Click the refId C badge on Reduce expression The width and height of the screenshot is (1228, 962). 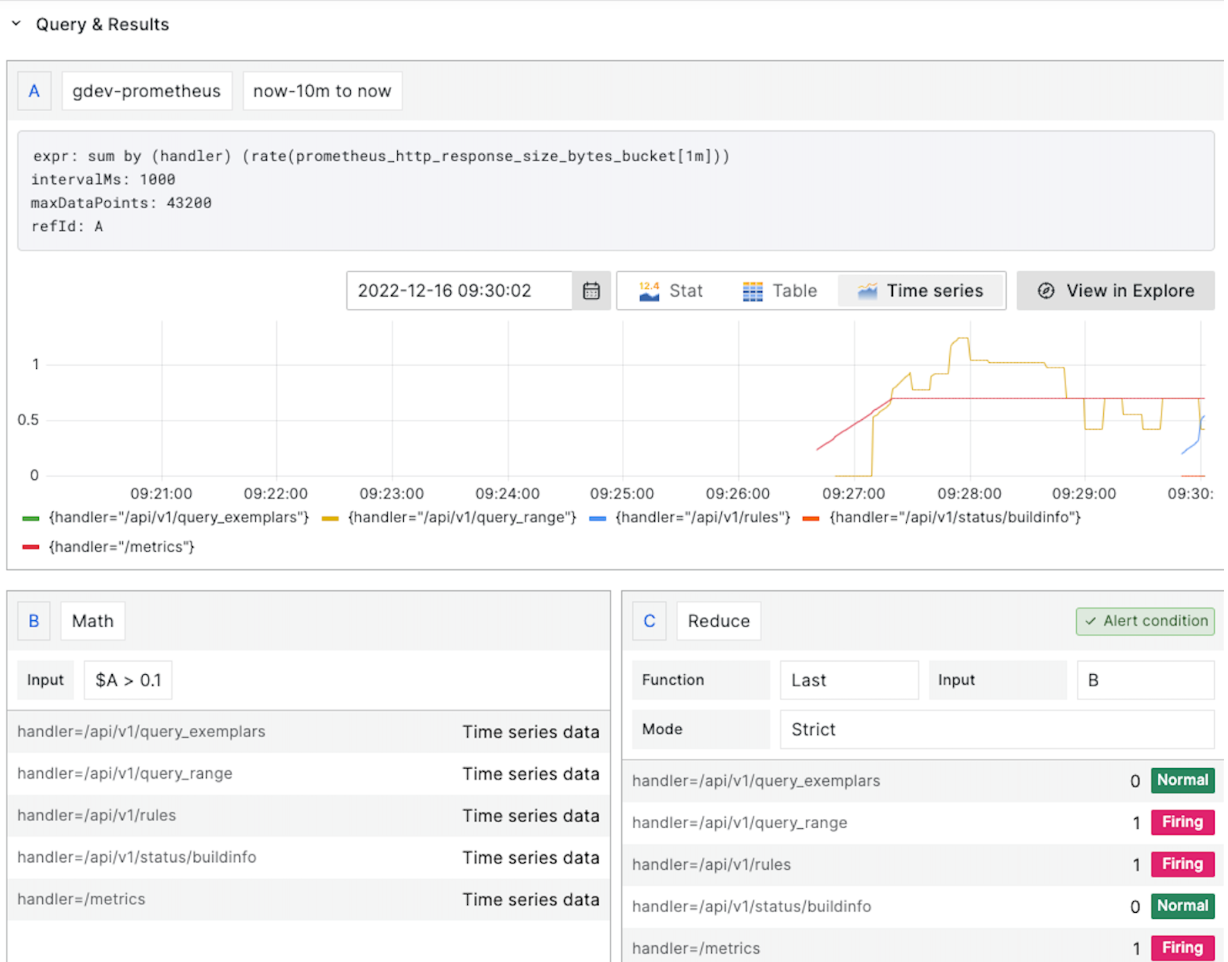648,621
